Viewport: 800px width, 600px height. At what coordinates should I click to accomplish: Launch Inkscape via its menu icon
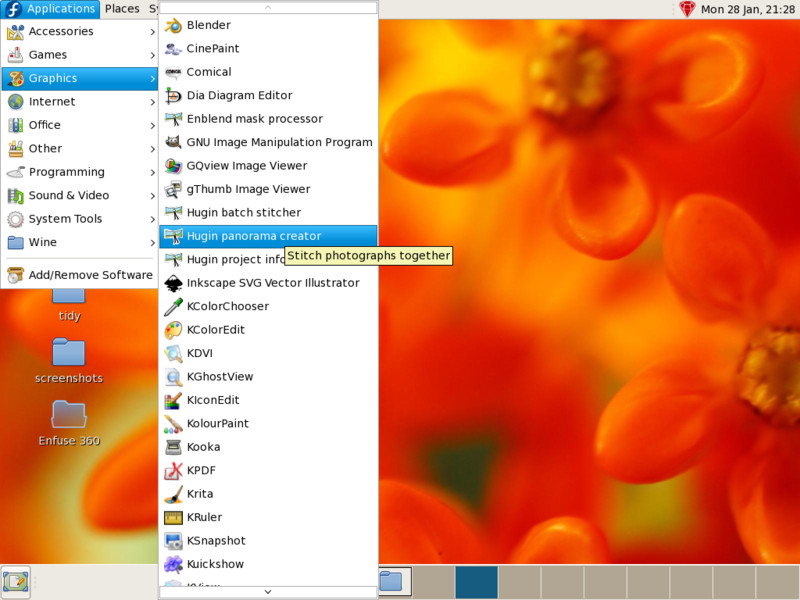(x=173, y=283)
